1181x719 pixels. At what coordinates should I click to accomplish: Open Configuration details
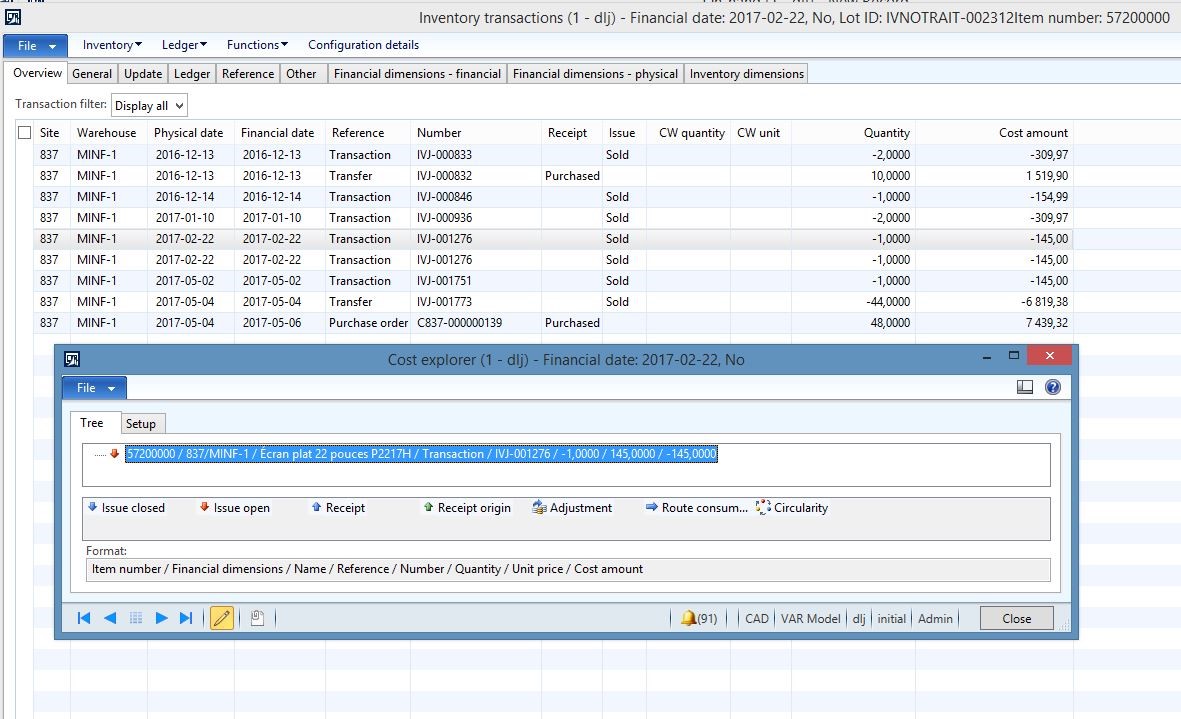point(363,45)
